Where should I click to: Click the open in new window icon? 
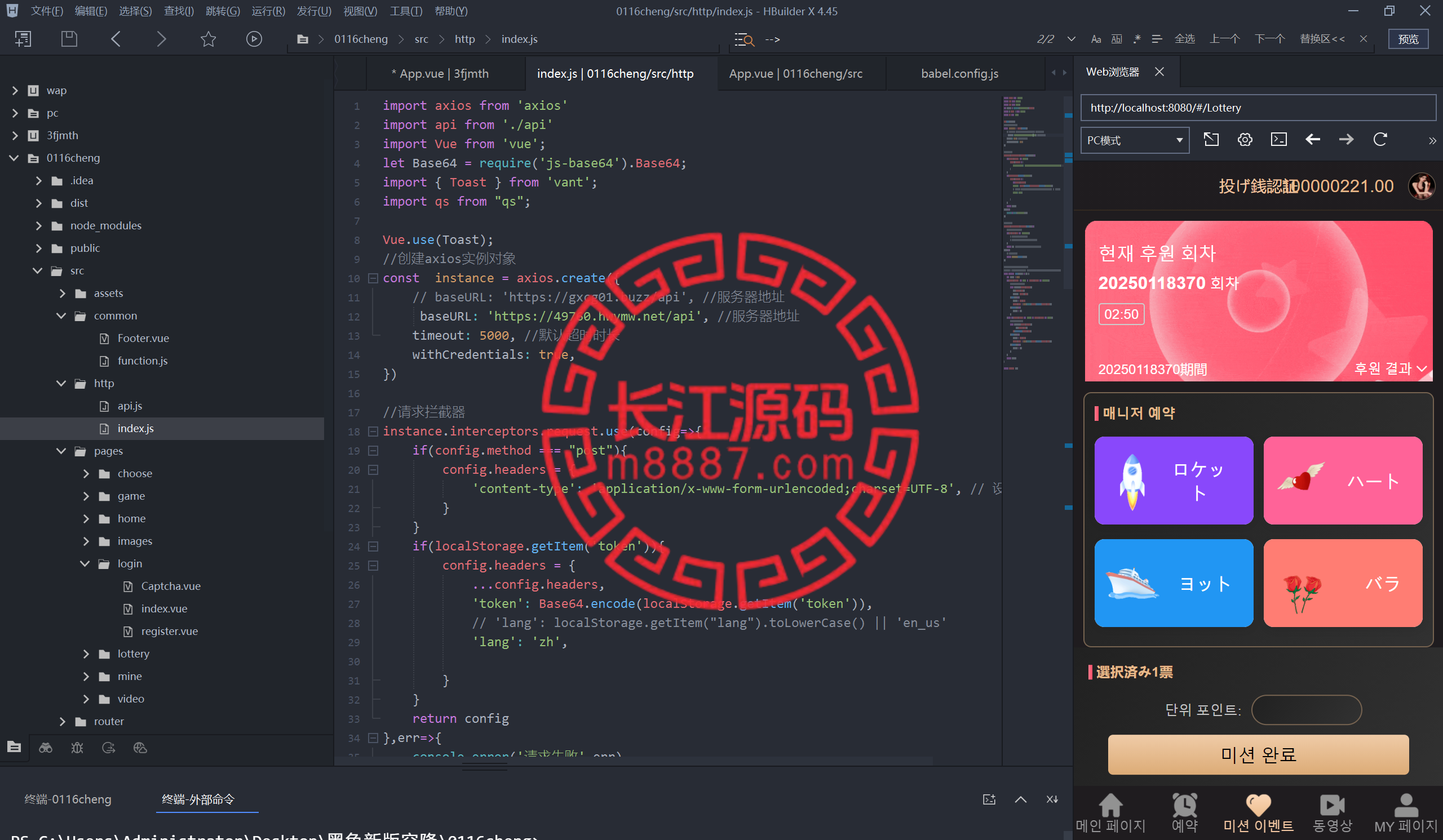[x=1212, y=139]
